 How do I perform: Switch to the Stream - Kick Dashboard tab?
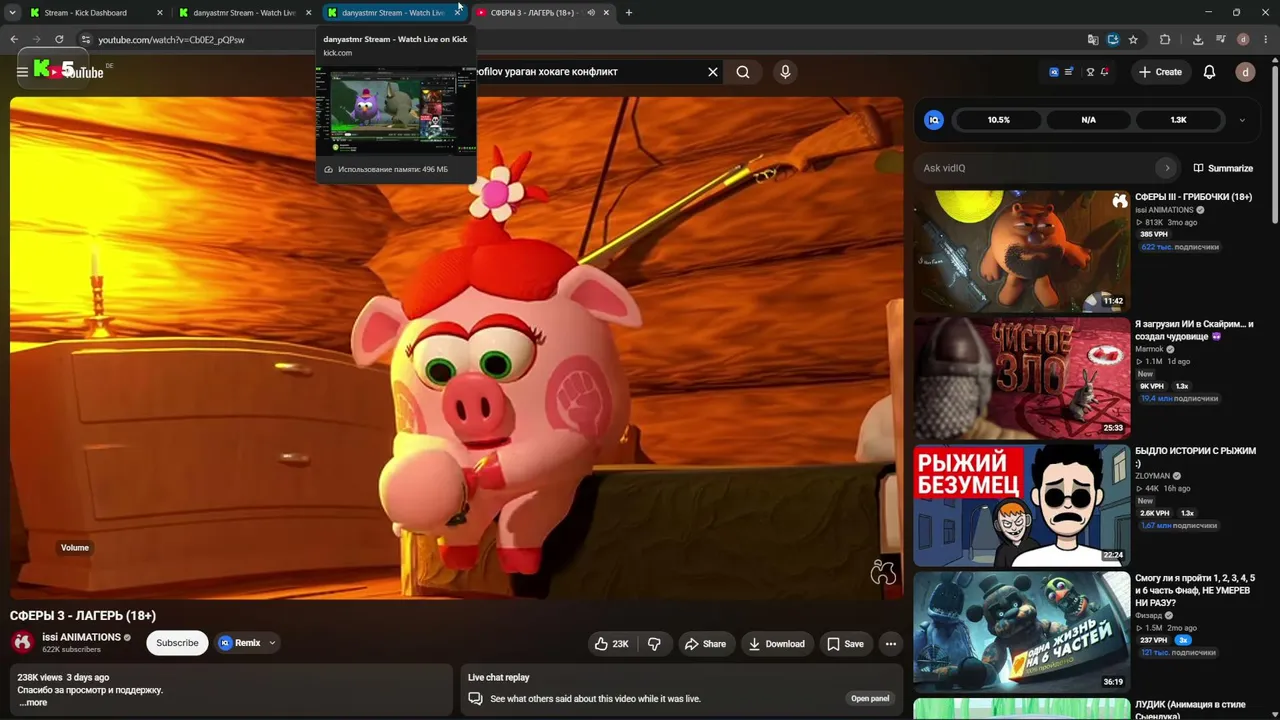[x=93, y=13]
